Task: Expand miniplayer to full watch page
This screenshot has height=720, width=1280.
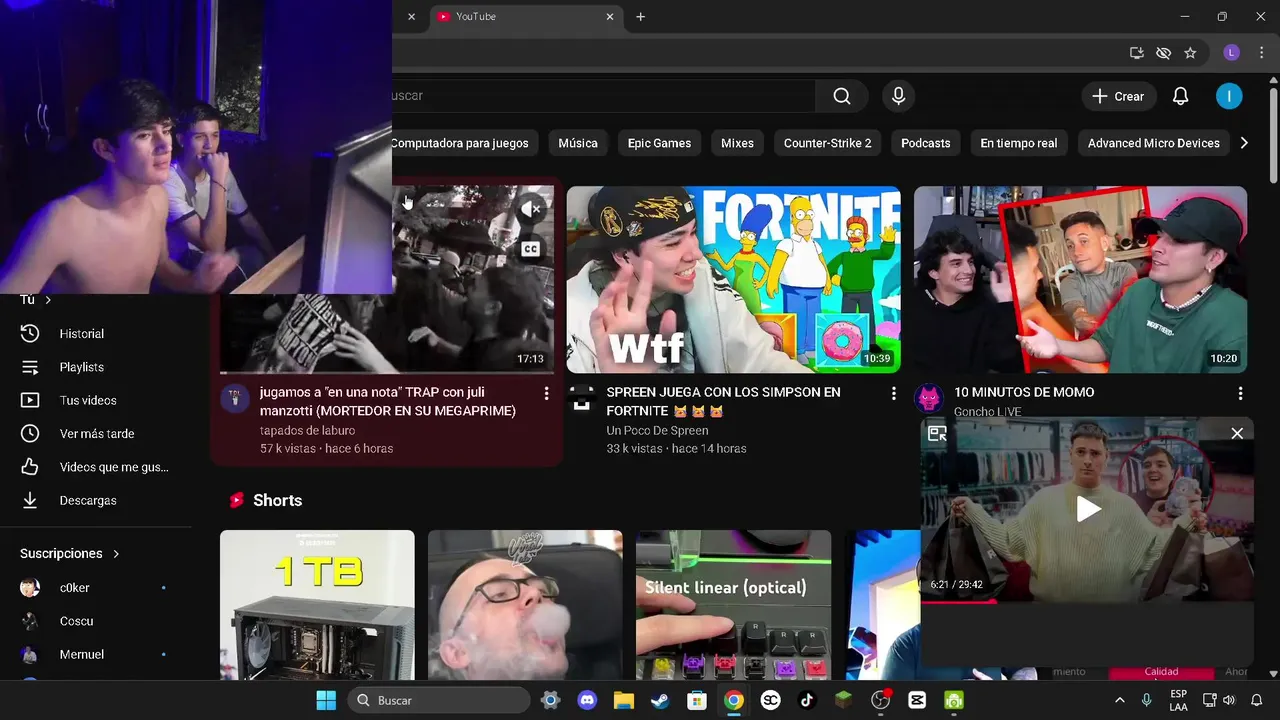Action: [937, 433]
